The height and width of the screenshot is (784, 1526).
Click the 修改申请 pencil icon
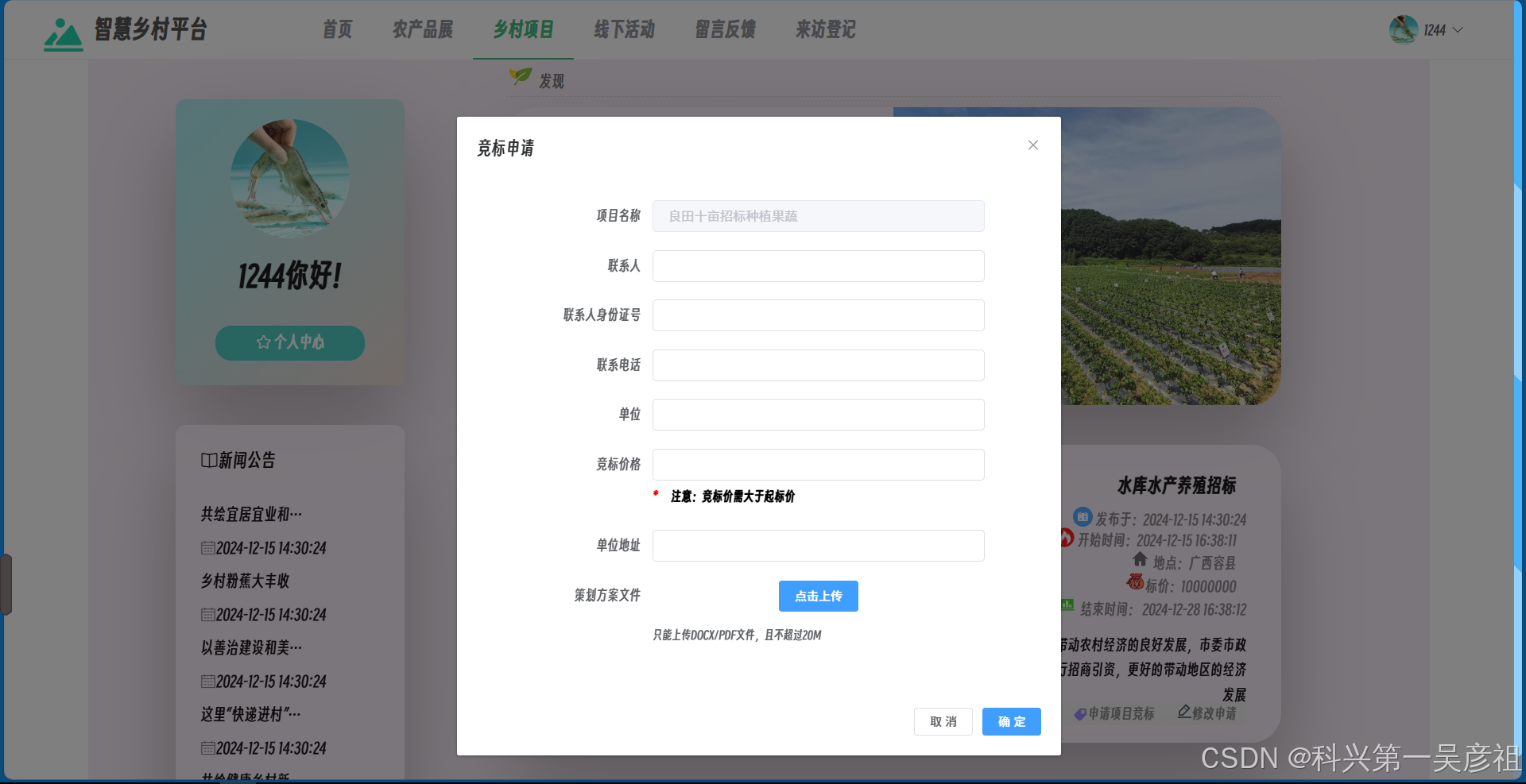coord(1184,712)
